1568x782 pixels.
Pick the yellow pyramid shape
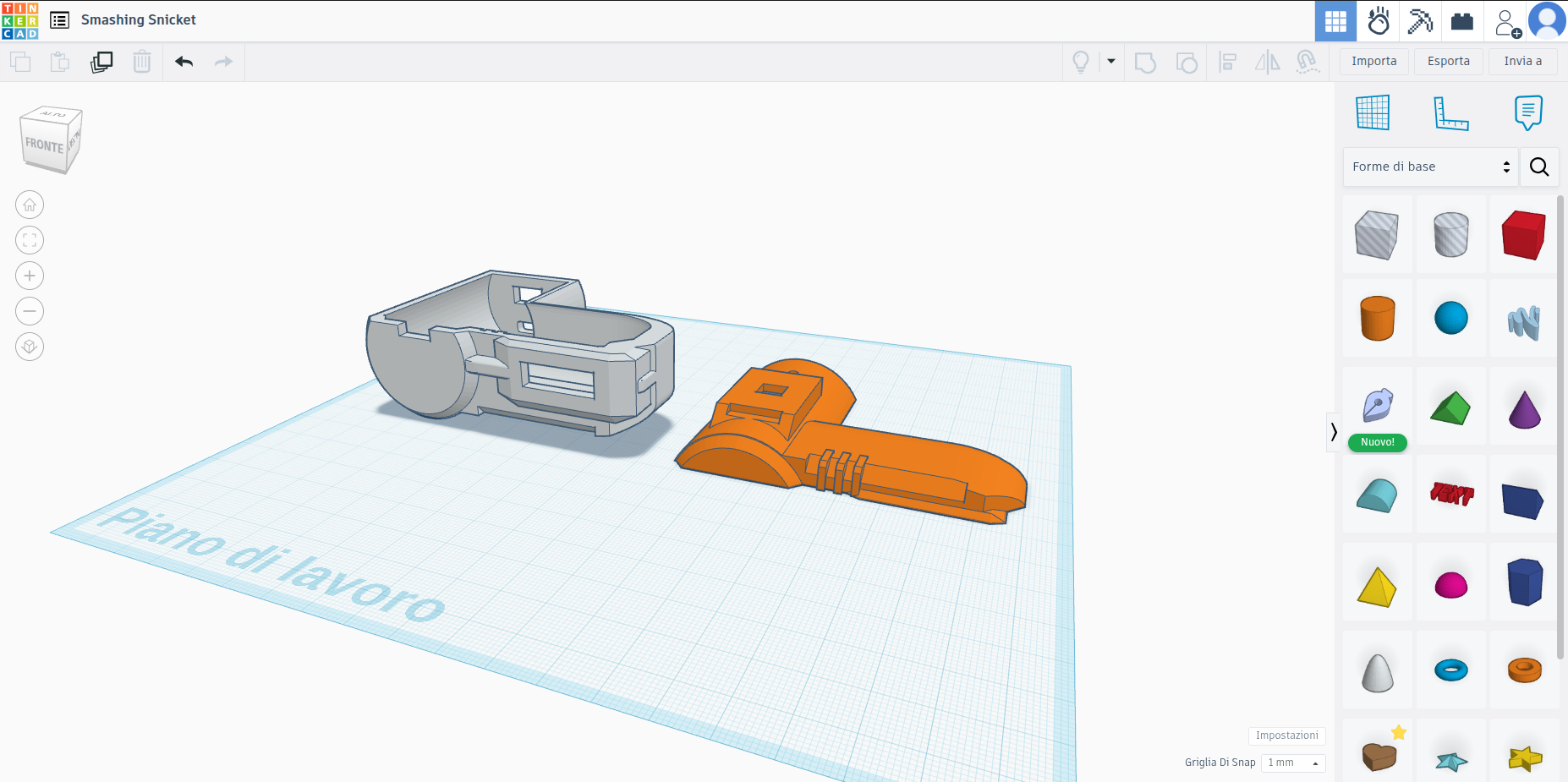[x=1377, y=587]
